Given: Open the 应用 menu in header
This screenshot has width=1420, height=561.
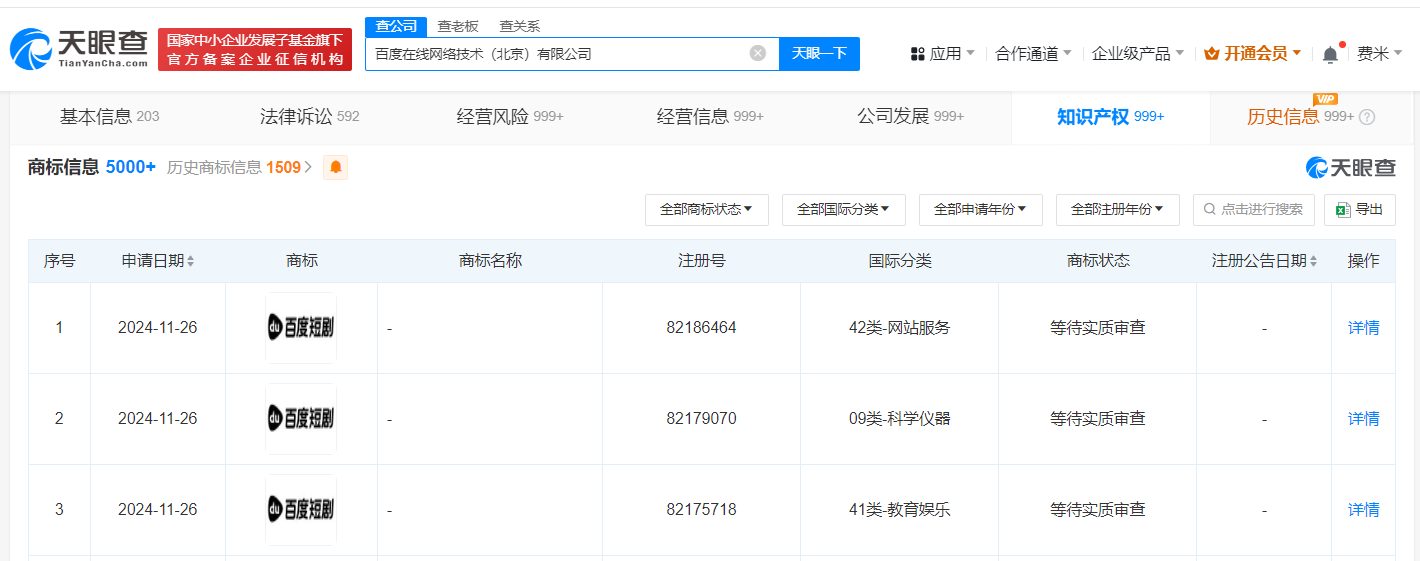Looking at the screenshot, I should (943, 54).
